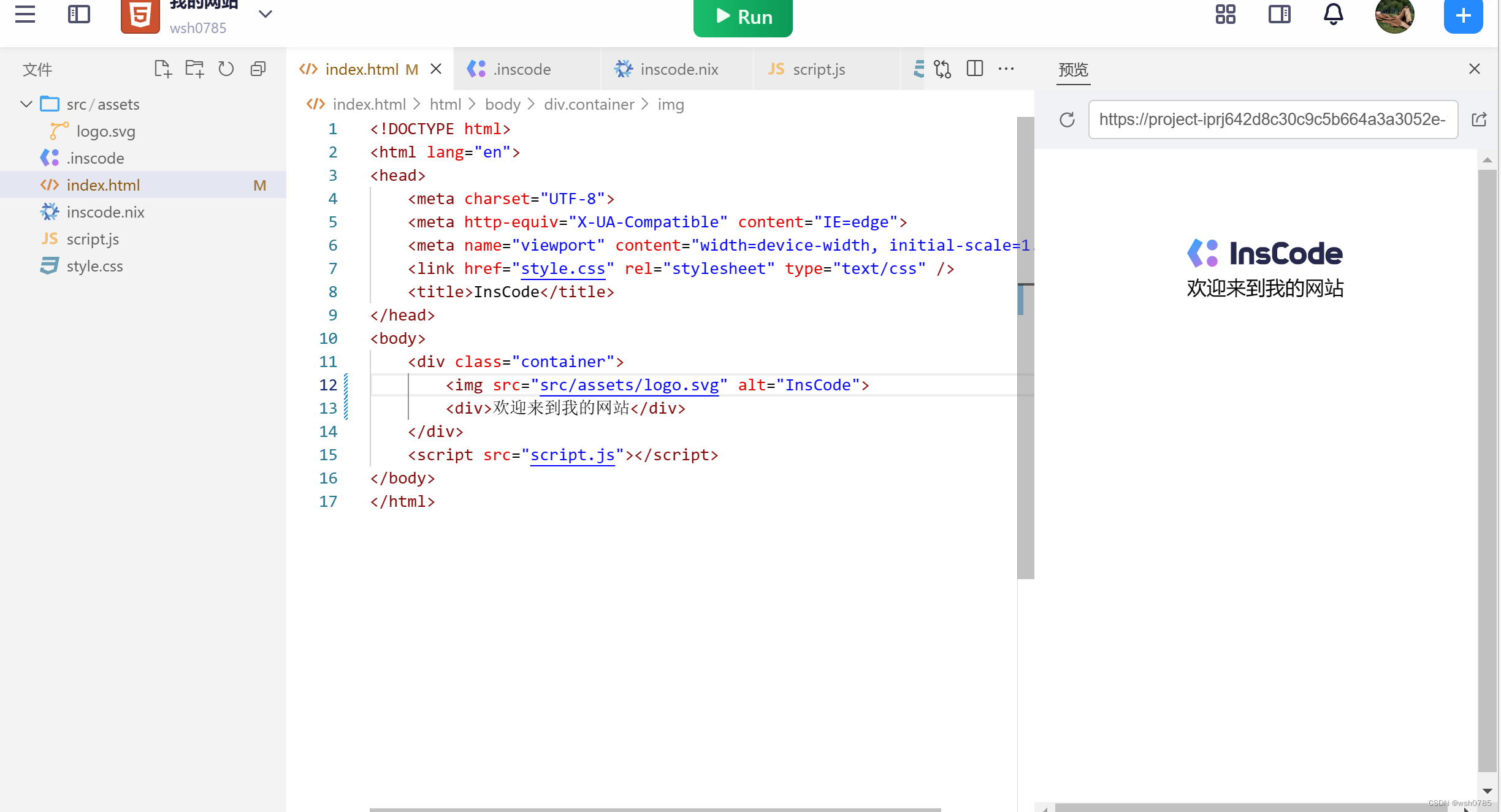Click the preview URL address field

[1272, 120]
